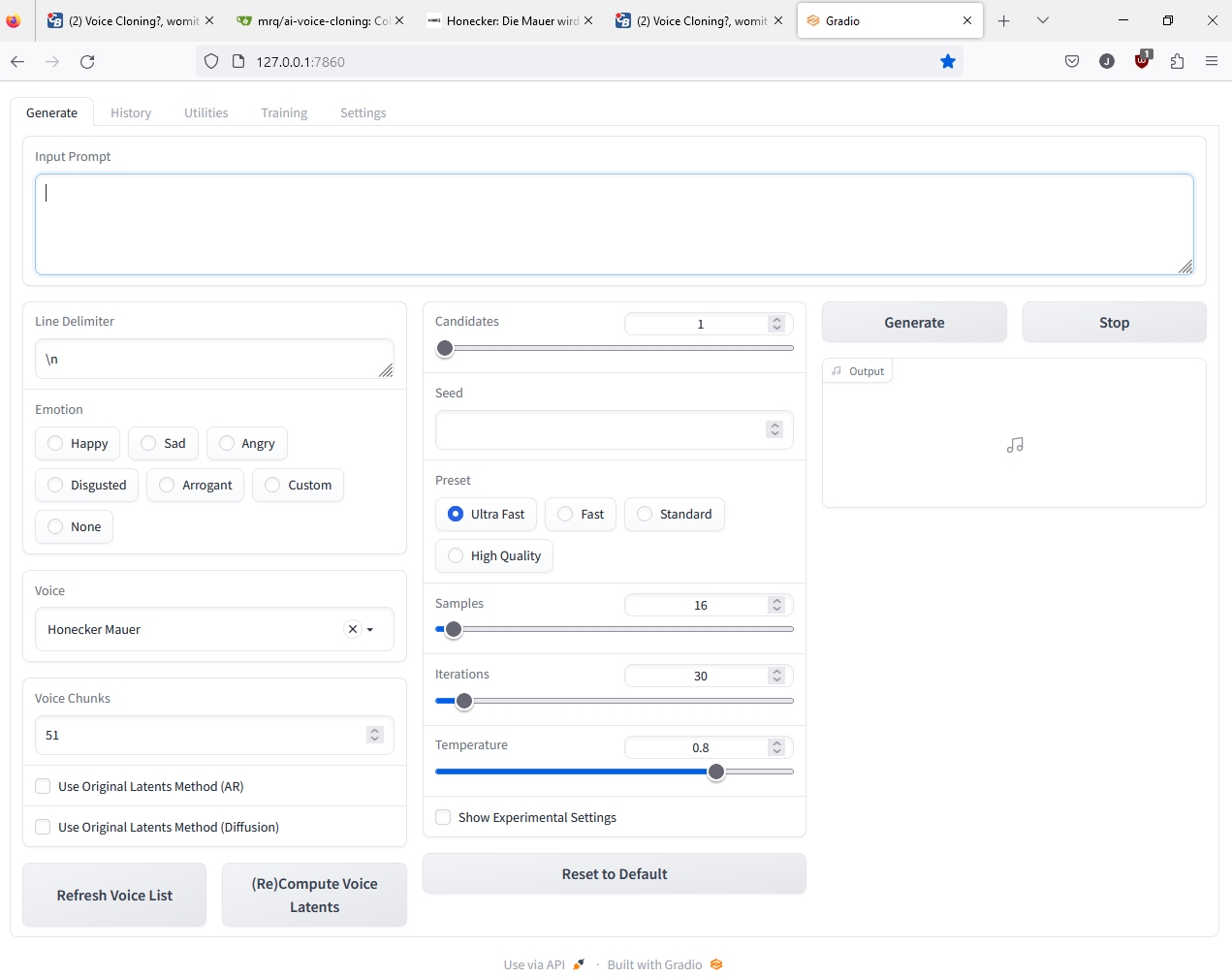Click the Firefox forward arrow
1232x977 pixels.
point(52,61)
